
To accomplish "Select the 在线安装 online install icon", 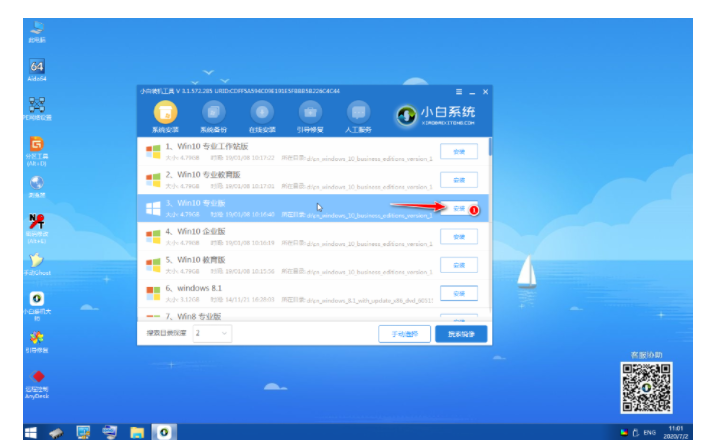I will pyautogui.click(x=262, y=113).
